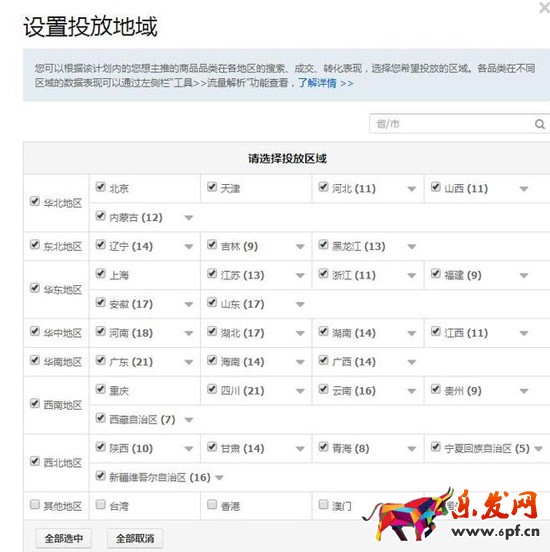The height and width of the screenshot is (552, 550).
Task: Expand the 青海 (8) dropdown arrow
Action: 412,449
